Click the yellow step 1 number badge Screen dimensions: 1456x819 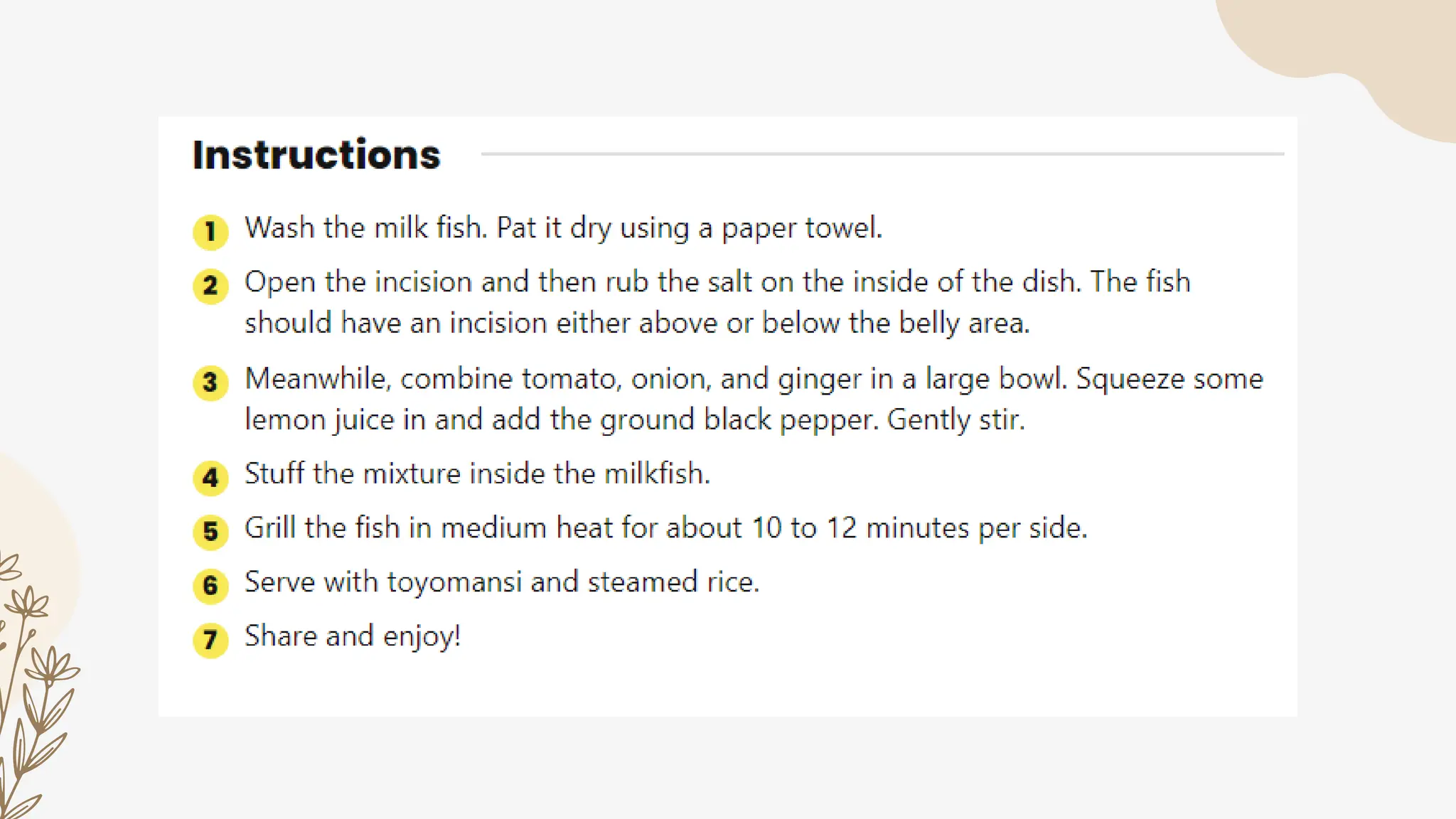tap(210, 232)
